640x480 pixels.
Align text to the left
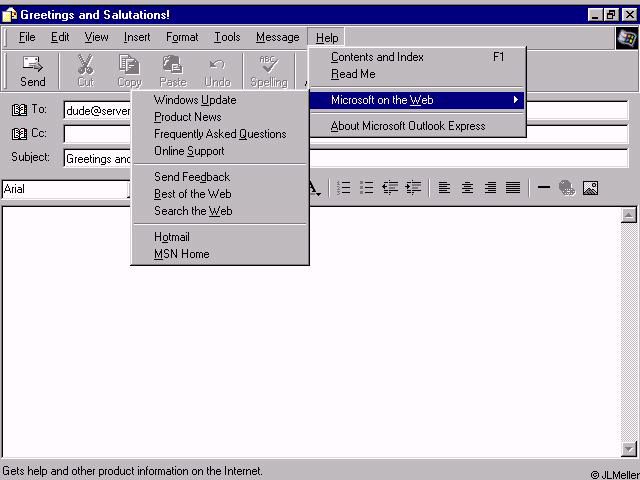[444, 188]
